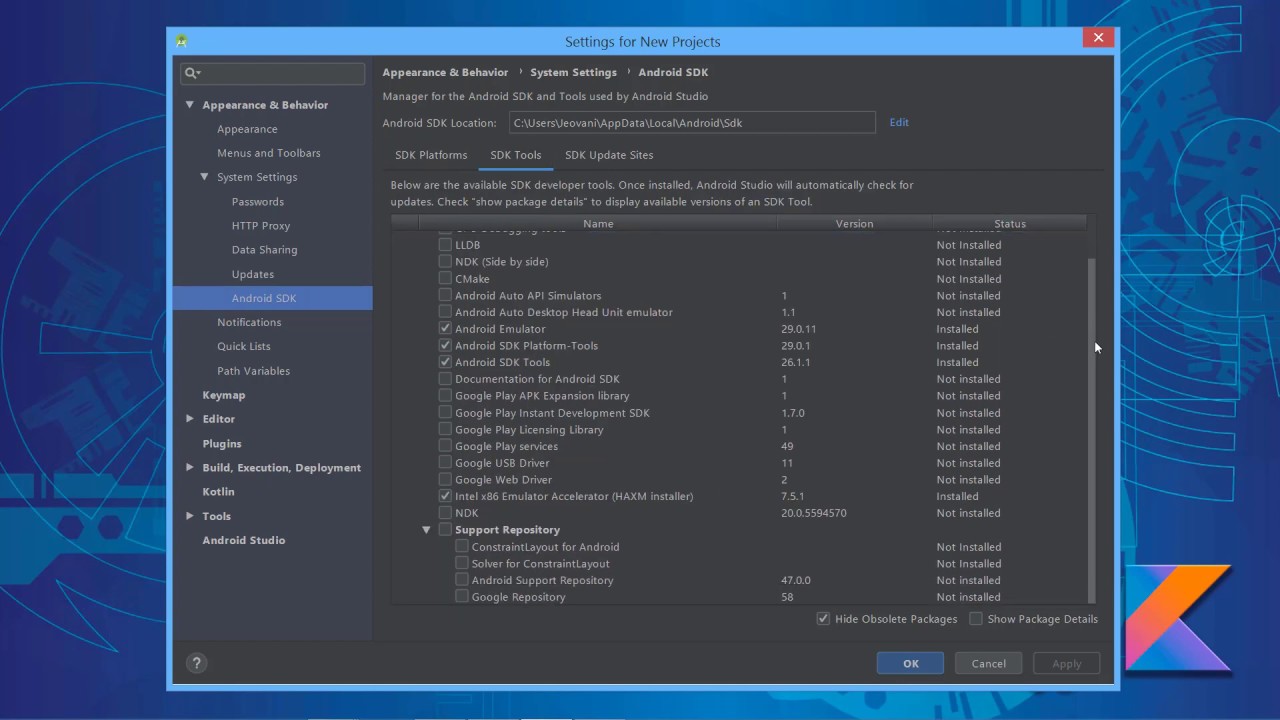Click the Edit link for SDK location
The image size is (1280, 720).
pyautogui.click(x=899, y=122)
